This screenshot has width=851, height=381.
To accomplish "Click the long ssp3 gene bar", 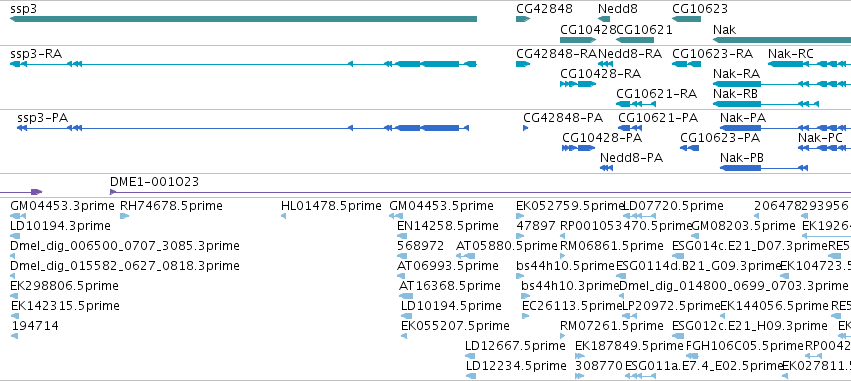I will [x=243, y=19].
